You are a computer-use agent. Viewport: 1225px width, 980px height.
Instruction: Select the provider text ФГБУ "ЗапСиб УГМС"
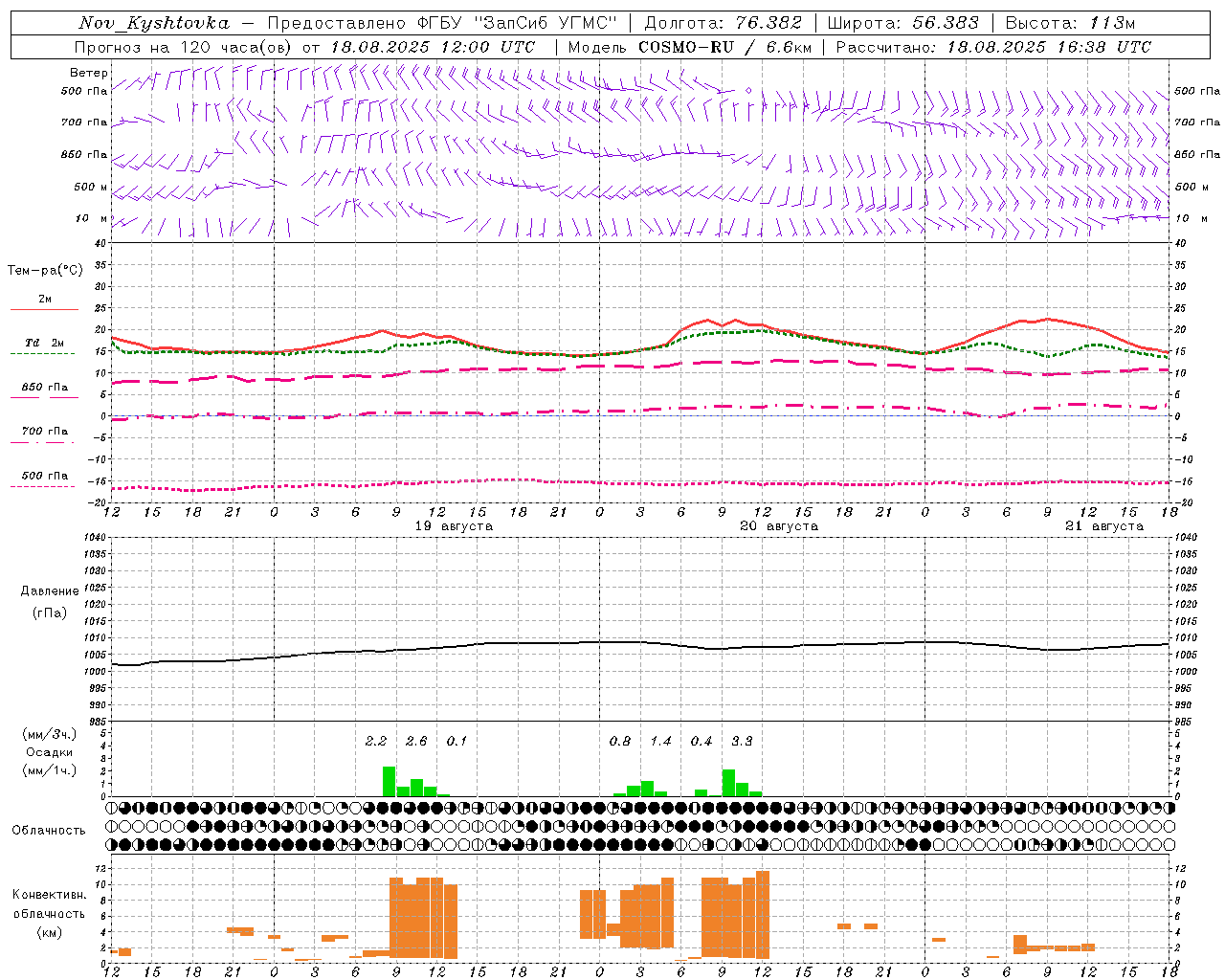(519, 23)
